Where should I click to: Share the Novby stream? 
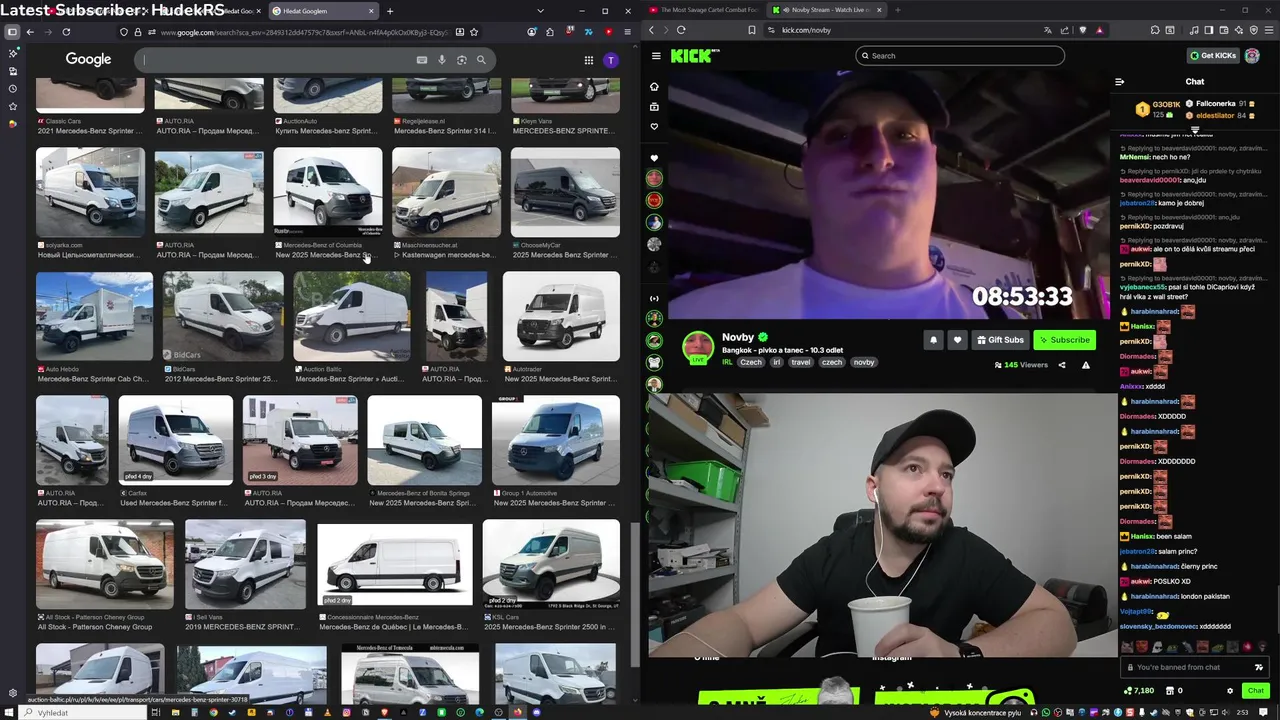coord(1062,365)
